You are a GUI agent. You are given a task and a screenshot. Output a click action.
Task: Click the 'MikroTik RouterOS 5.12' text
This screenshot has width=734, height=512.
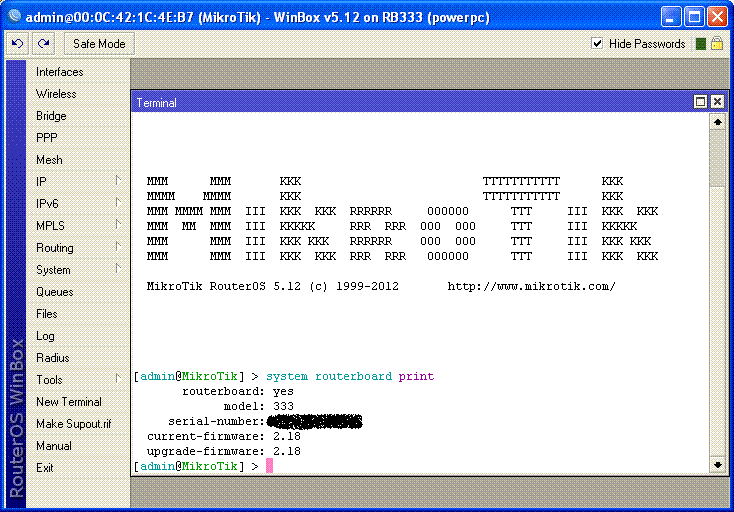coord(224,286)
